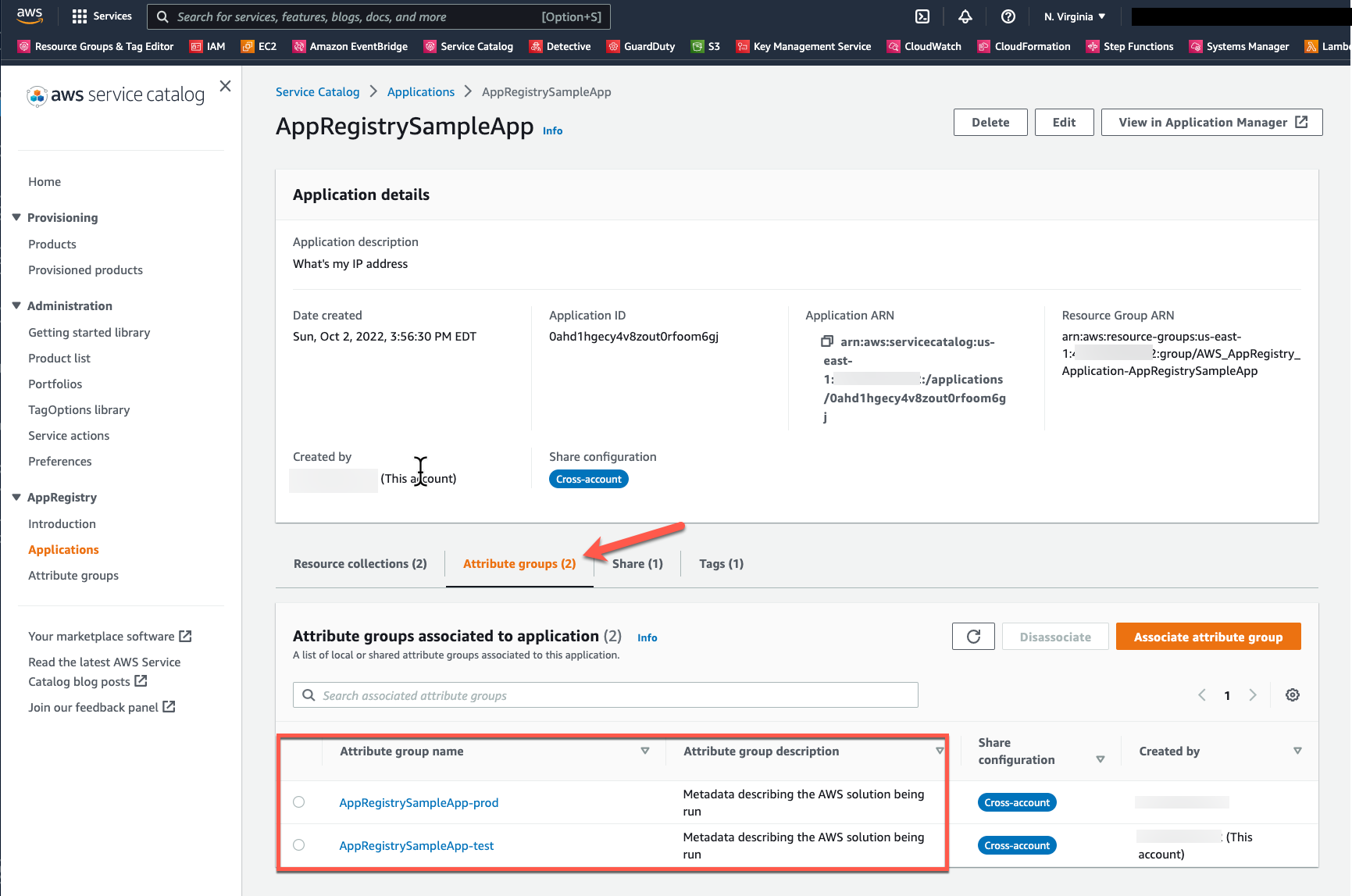Focus the AWS services search bar

[x=379, y=16]
